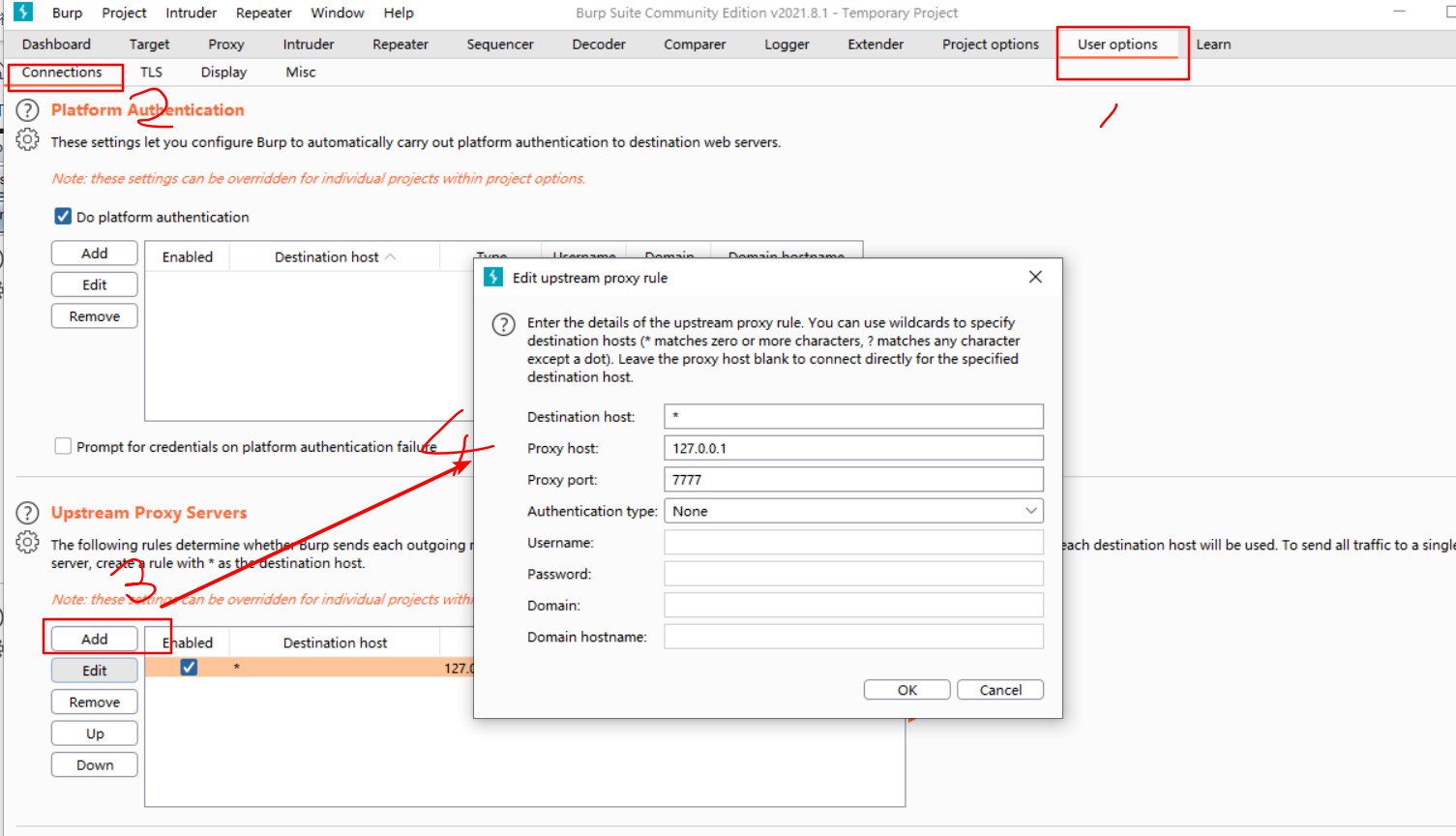Image resolution: width=1456 pixels, height=836 pixels.
Task: Open the Repeater menu in menu bar
Action: pos(263,13)
